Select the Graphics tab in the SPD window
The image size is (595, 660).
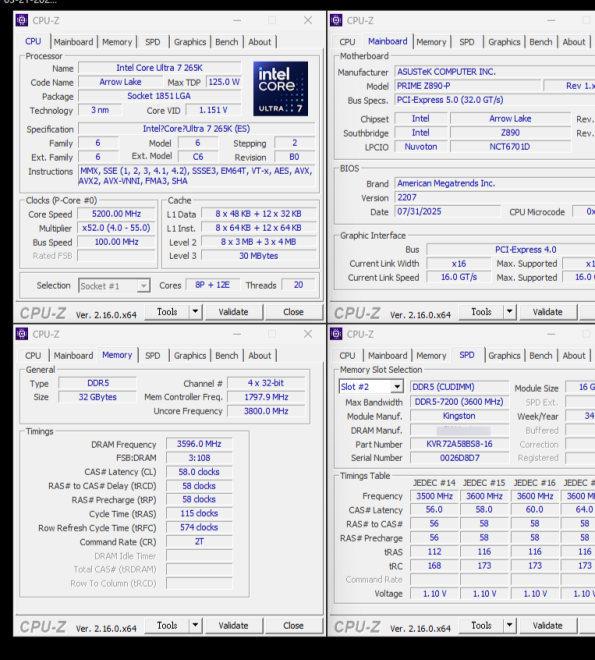[504, 356]
